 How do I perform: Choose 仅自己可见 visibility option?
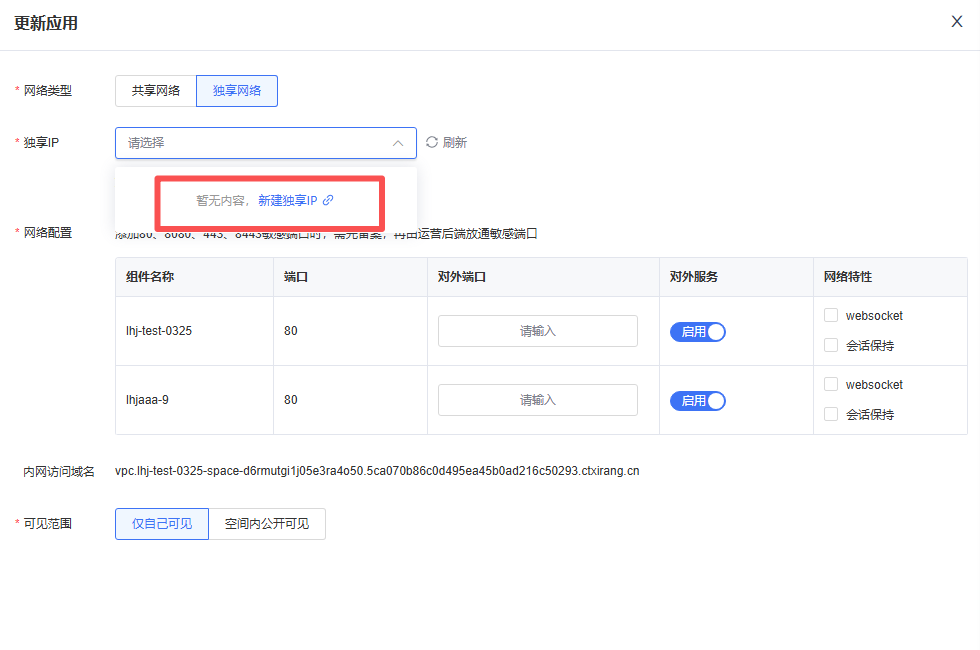162,524
